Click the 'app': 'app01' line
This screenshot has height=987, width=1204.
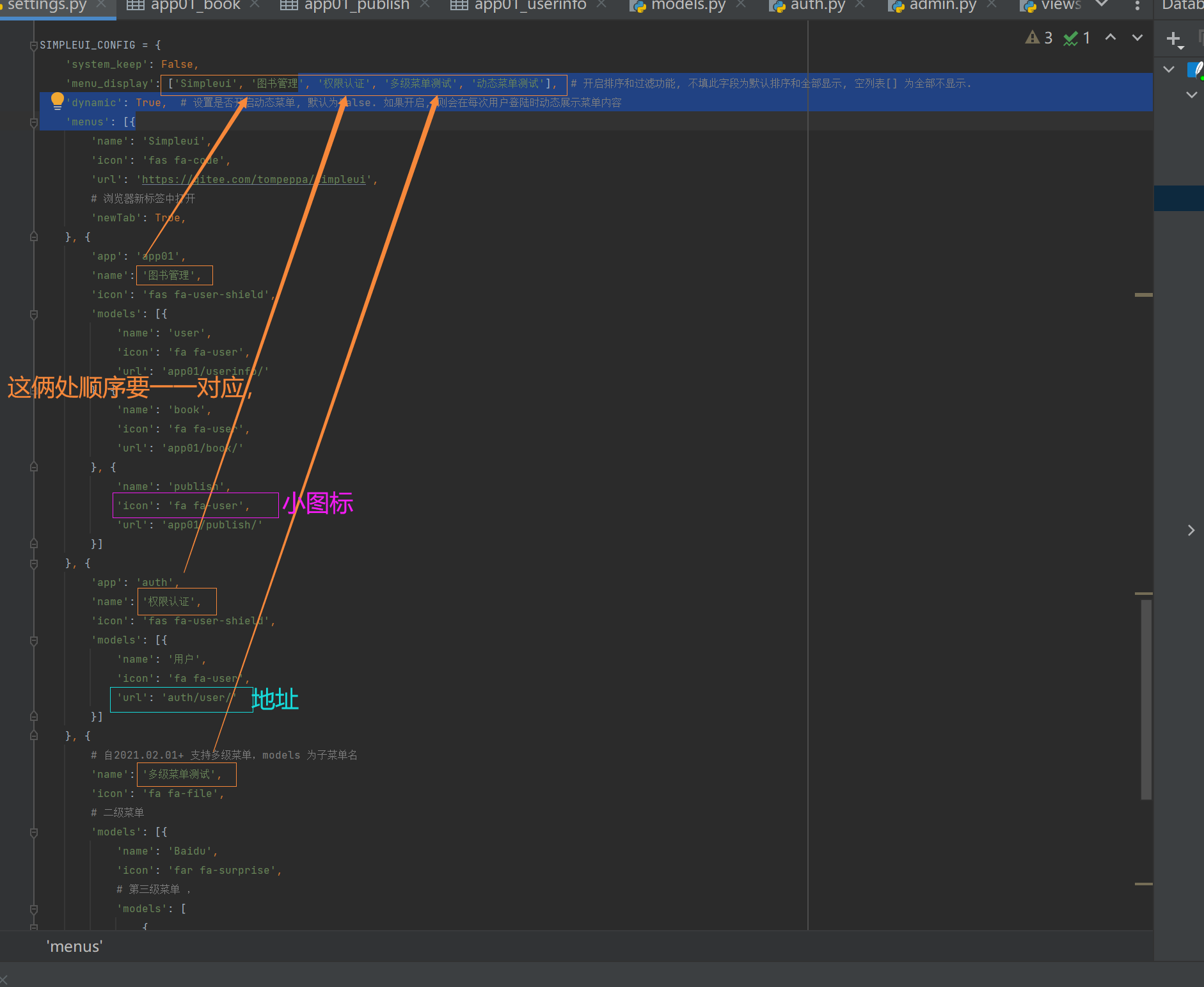pyautogui.click(x=138, y=257)
